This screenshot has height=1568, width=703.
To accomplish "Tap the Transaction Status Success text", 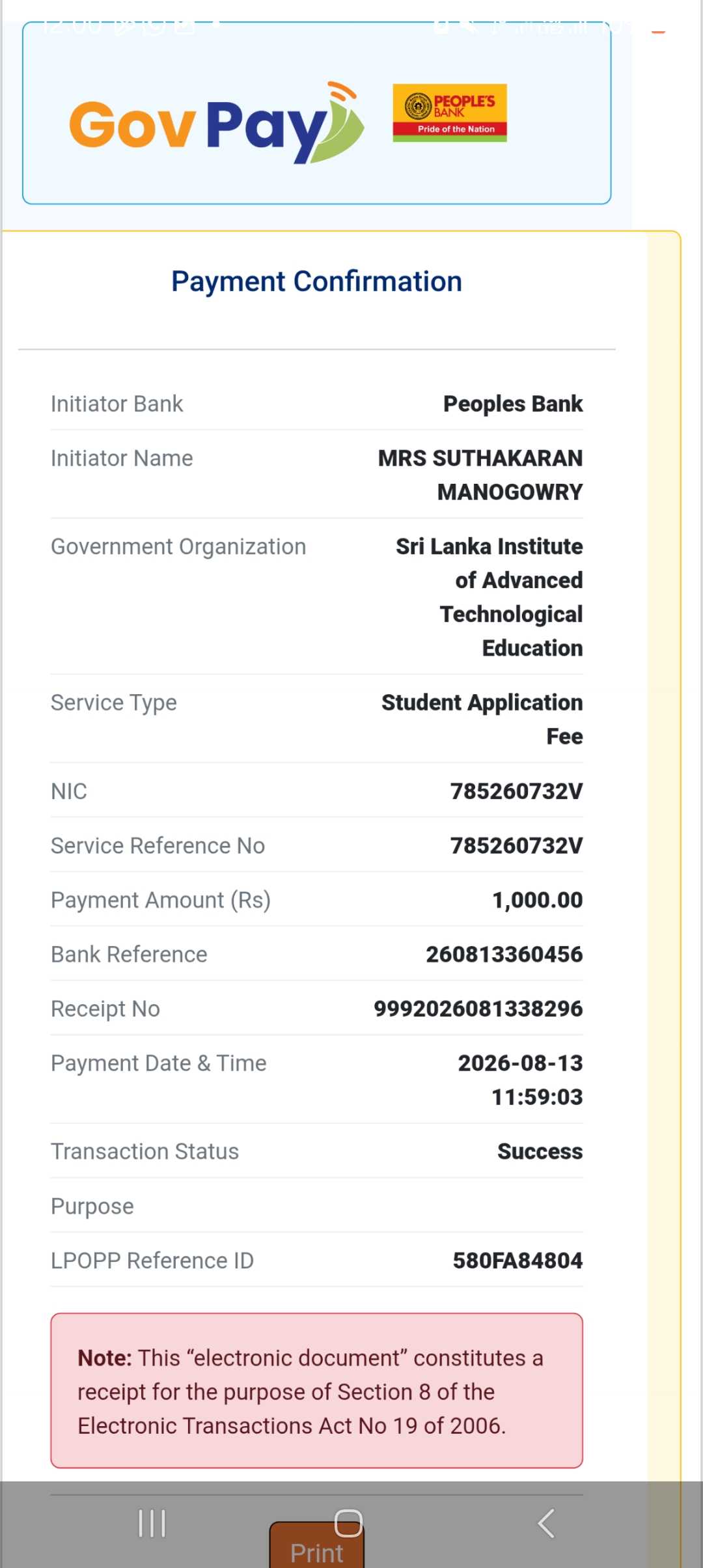I will click(540, 1151).
